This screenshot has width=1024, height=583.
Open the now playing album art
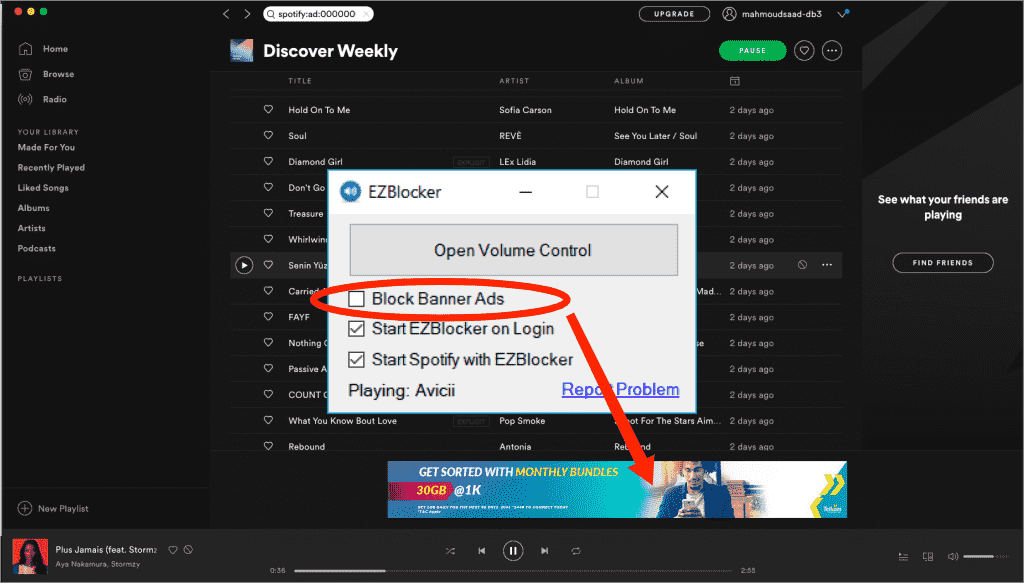coord(30,556)
